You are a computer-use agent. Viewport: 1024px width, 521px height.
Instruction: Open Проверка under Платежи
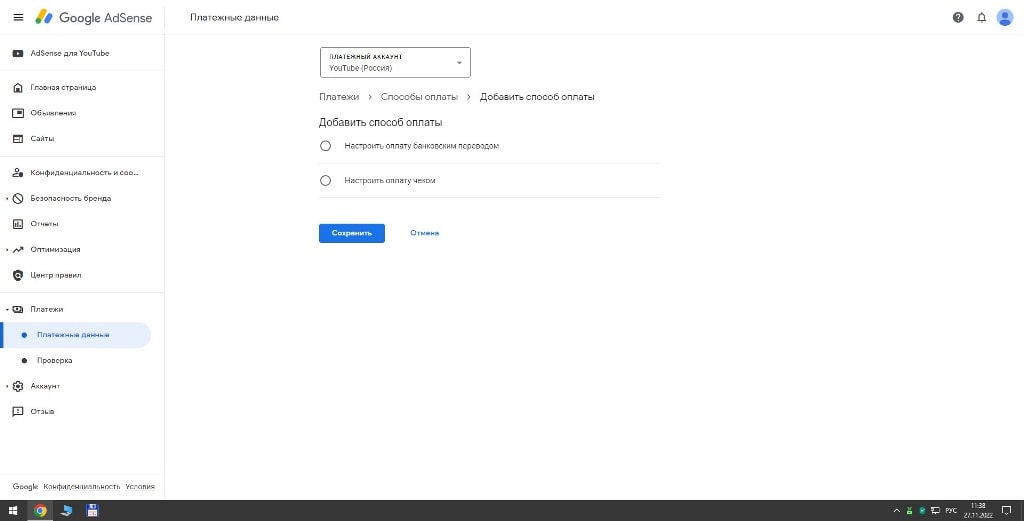pos(54,360)
